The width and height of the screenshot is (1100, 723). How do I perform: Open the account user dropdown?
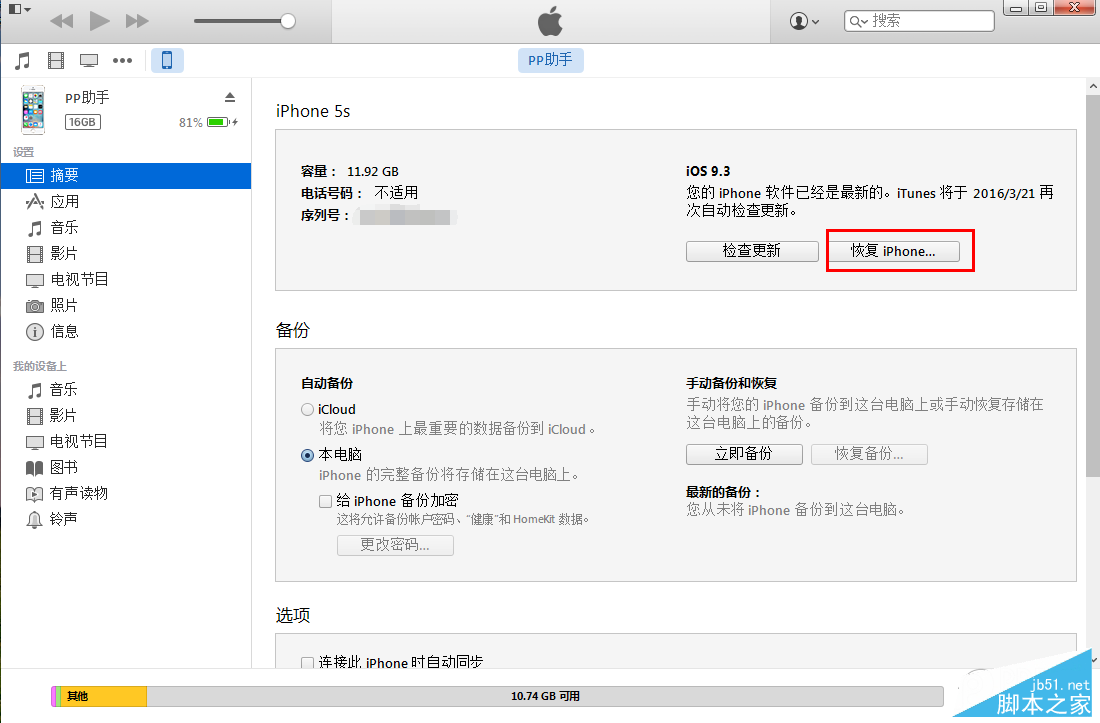click(804, 21)
